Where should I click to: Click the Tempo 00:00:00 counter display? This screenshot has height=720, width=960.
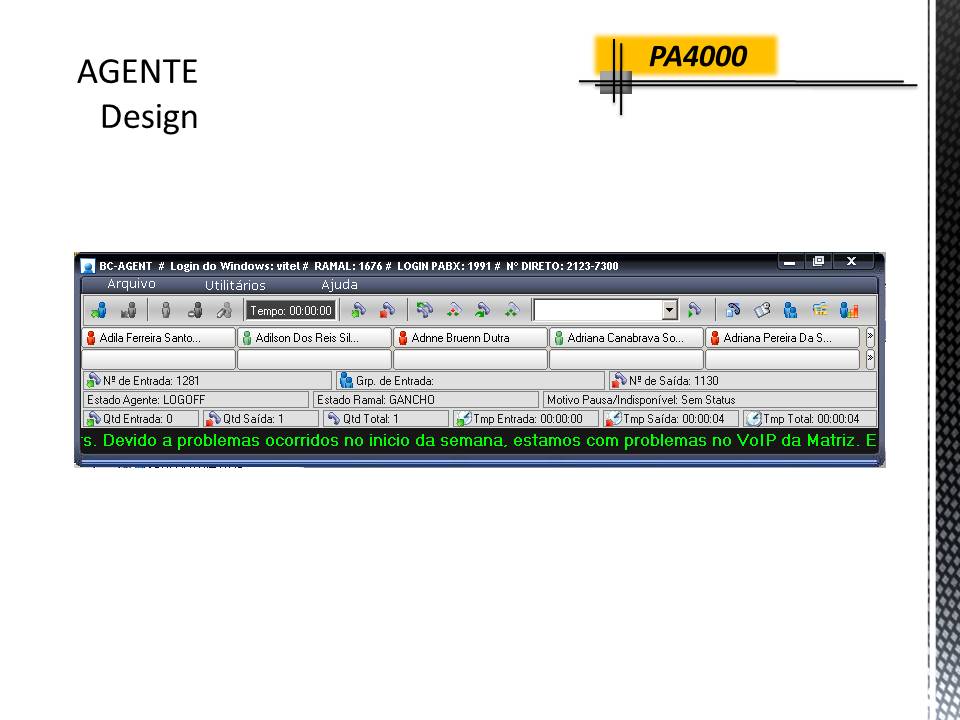point(290,310)
